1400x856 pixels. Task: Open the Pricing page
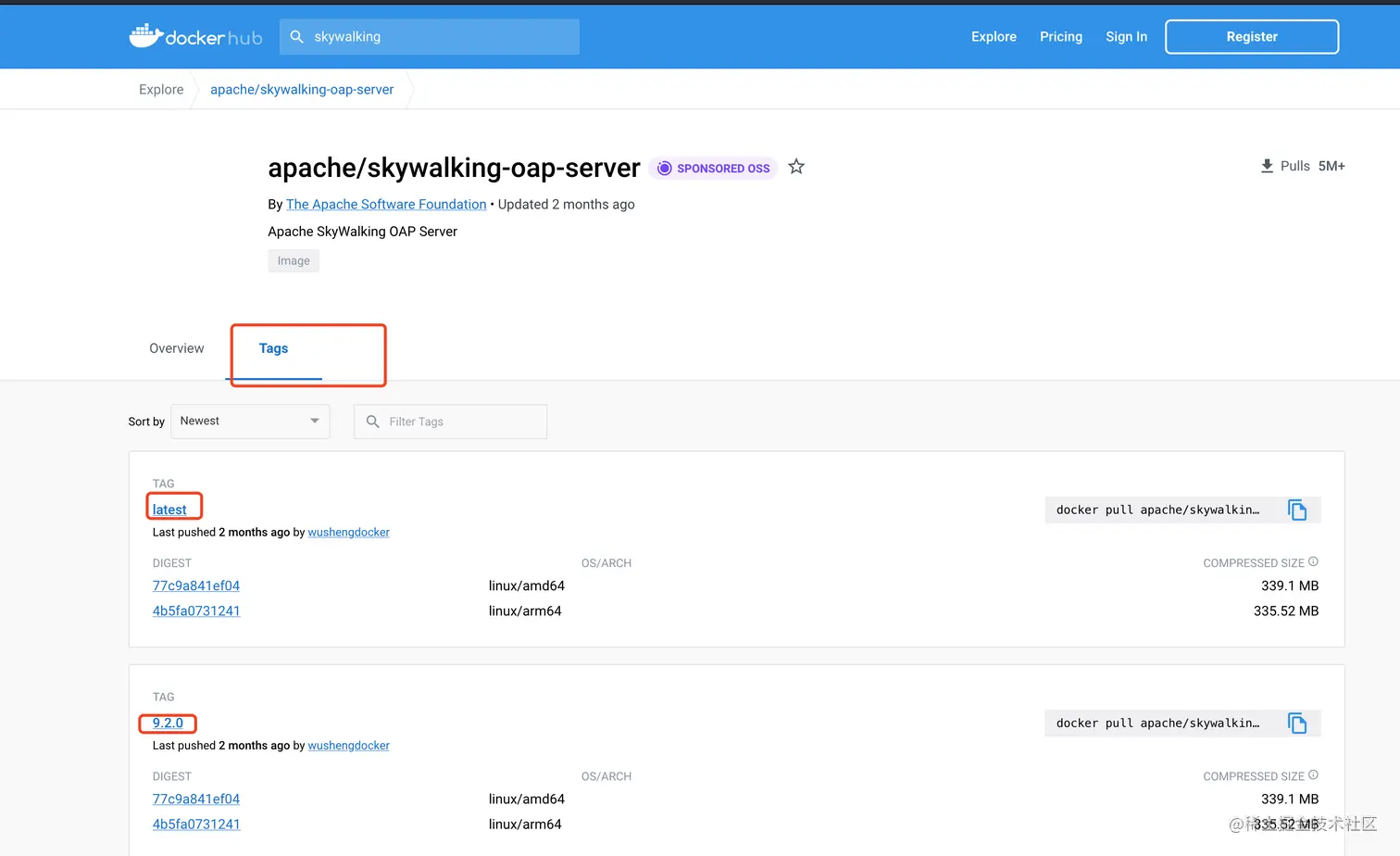[1061, 37]
